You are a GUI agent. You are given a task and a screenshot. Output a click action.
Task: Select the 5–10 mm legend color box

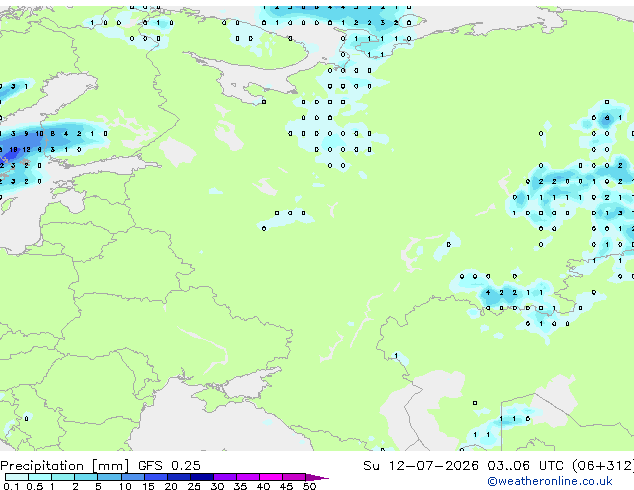click(x=109, y=477)
